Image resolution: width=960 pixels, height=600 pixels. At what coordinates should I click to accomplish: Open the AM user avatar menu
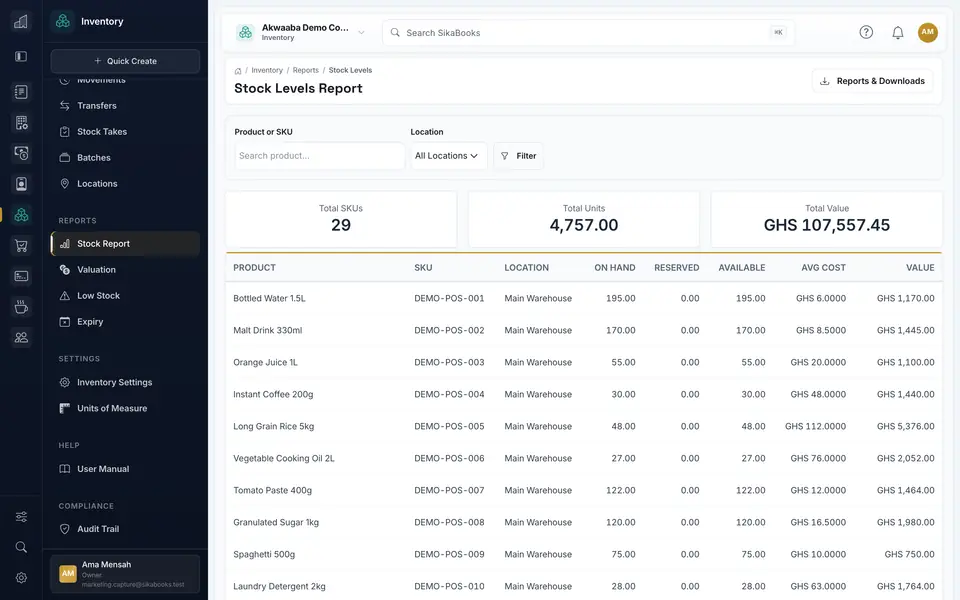tap(928, 32)
